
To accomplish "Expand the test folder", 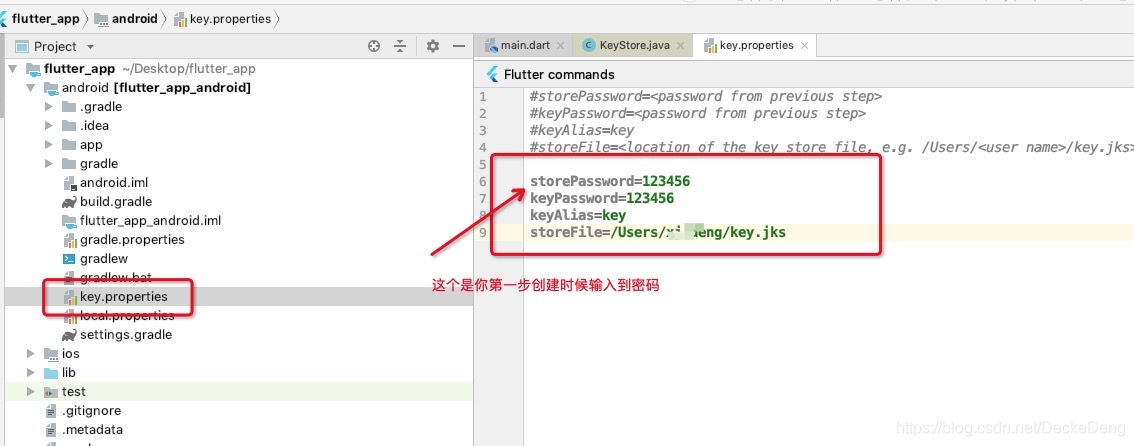I will pos(30,392).
